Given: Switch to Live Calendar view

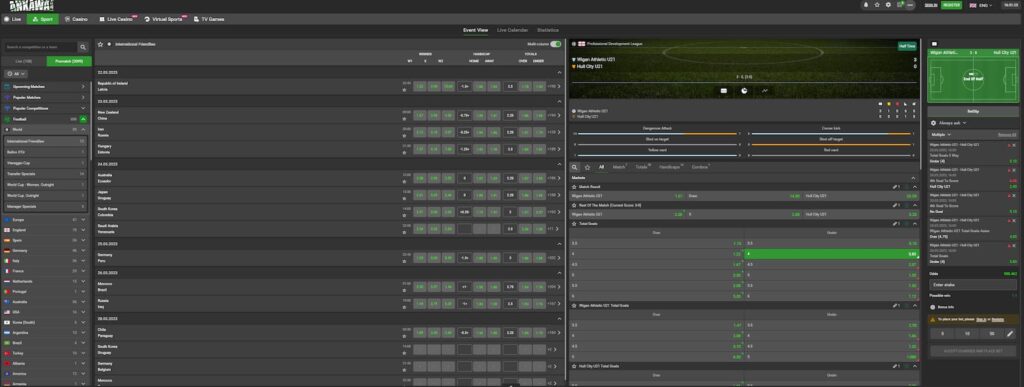Looking at the screenshot, I should pos(512,30).
